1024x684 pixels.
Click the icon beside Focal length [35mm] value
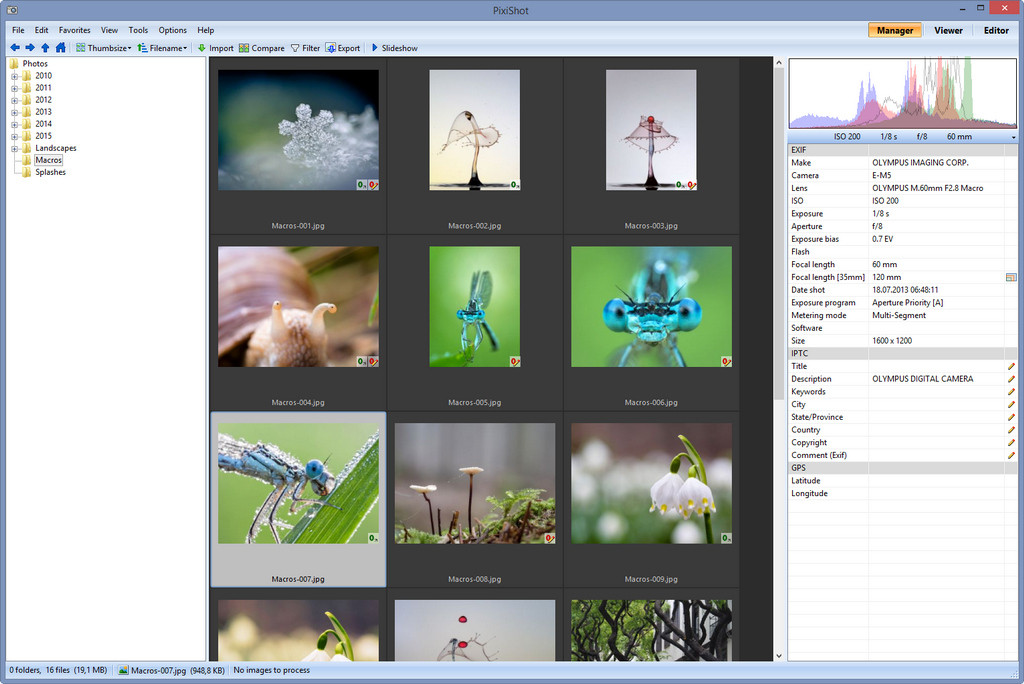(x=1011, y=278)
